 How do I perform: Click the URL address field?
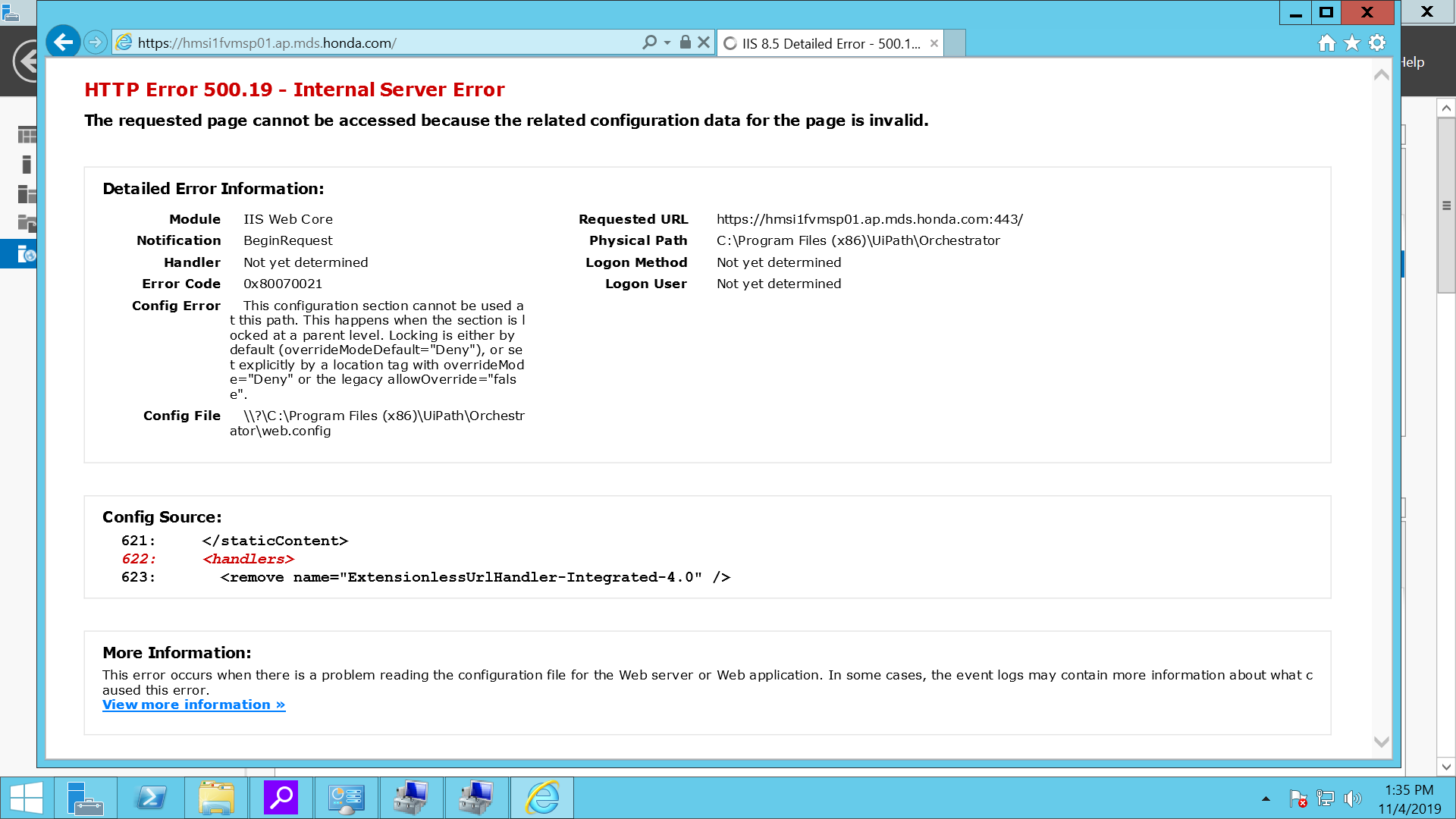[379, 43]
